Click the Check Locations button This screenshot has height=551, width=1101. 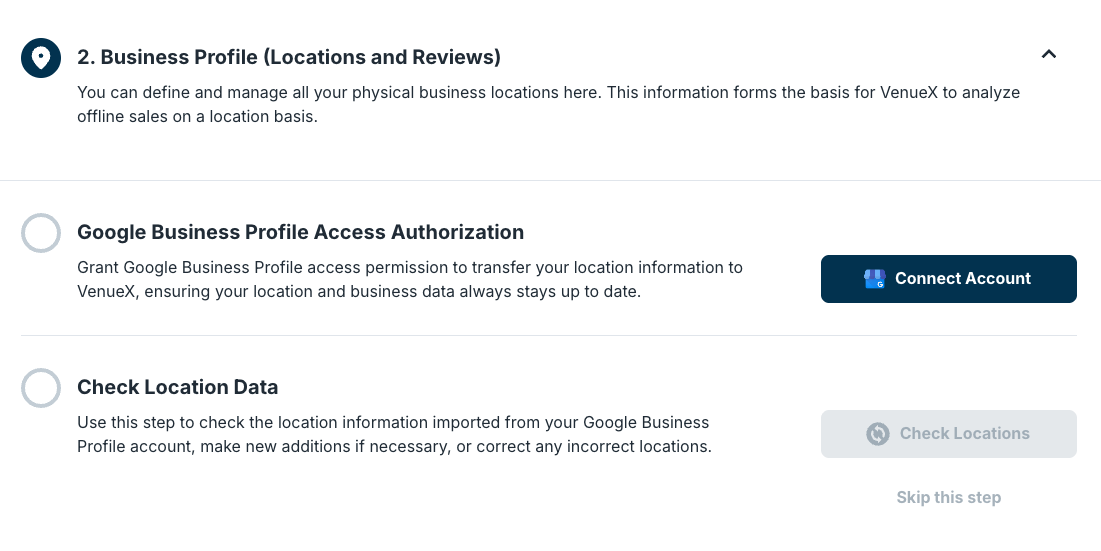pos(949,434)
